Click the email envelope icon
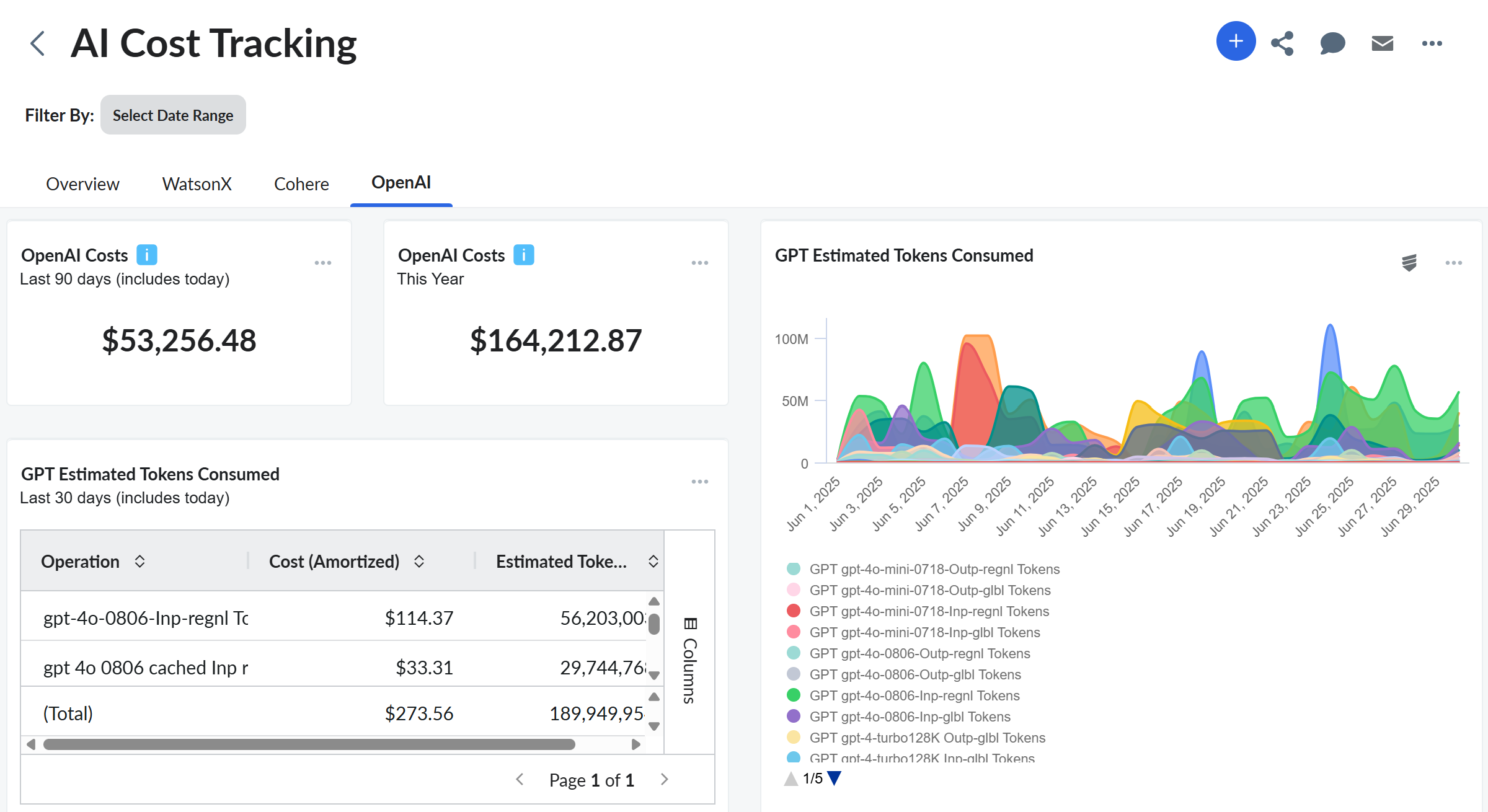1488x812 pixels. (x=1382, y=43)
